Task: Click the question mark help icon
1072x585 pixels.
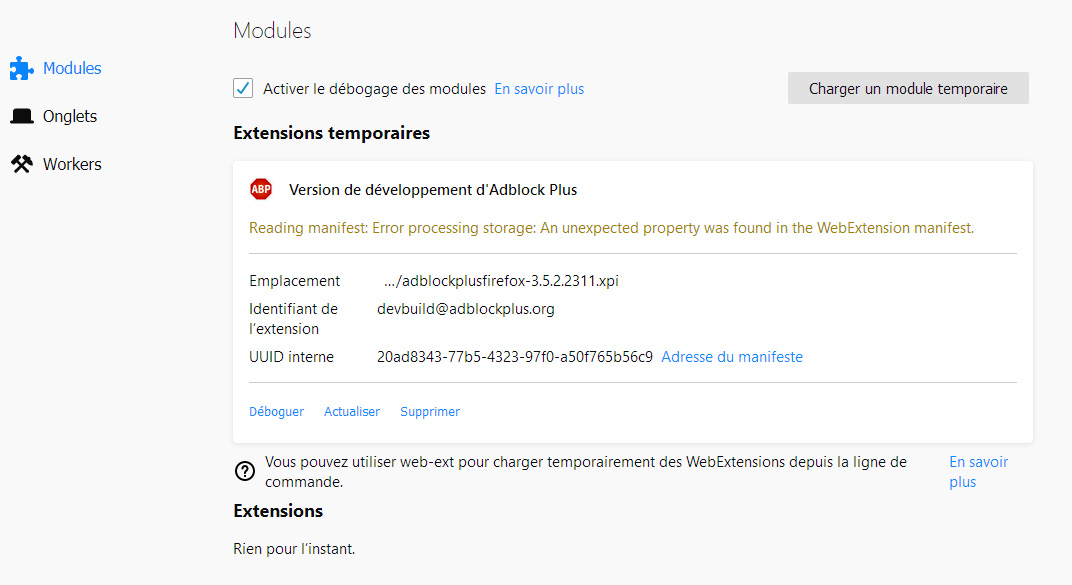Action: [244, 471]
